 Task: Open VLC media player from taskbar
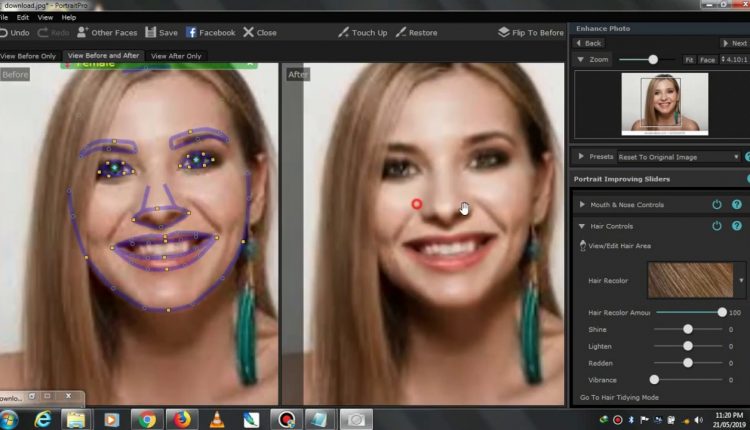click(x=217, y=419)
